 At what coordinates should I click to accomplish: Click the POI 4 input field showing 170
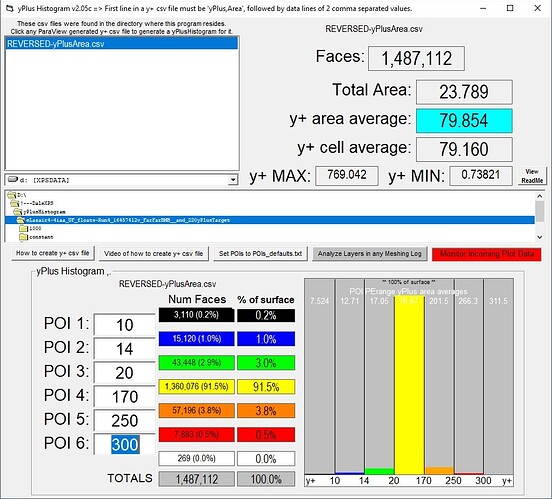(x=125, y=397)
